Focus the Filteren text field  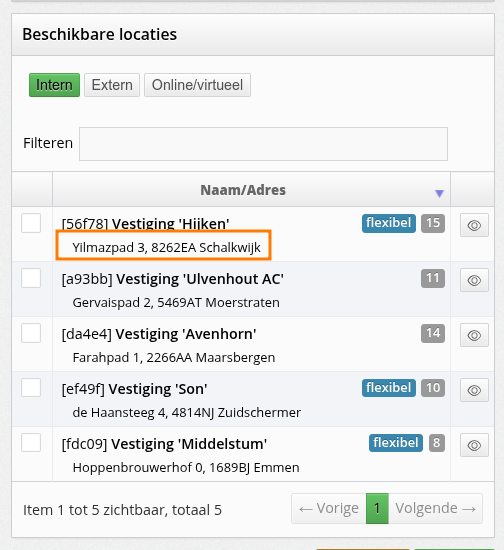[x=263, y=144]
